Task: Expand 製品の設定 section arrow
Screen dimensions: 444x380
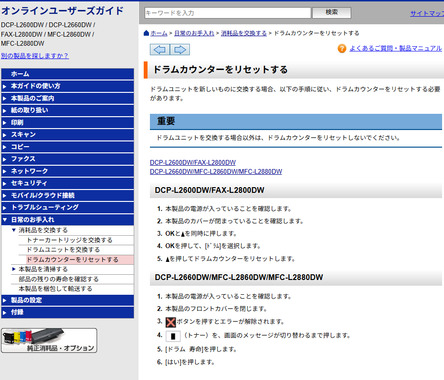Action: pyautogui.click(x=5, y=300)
